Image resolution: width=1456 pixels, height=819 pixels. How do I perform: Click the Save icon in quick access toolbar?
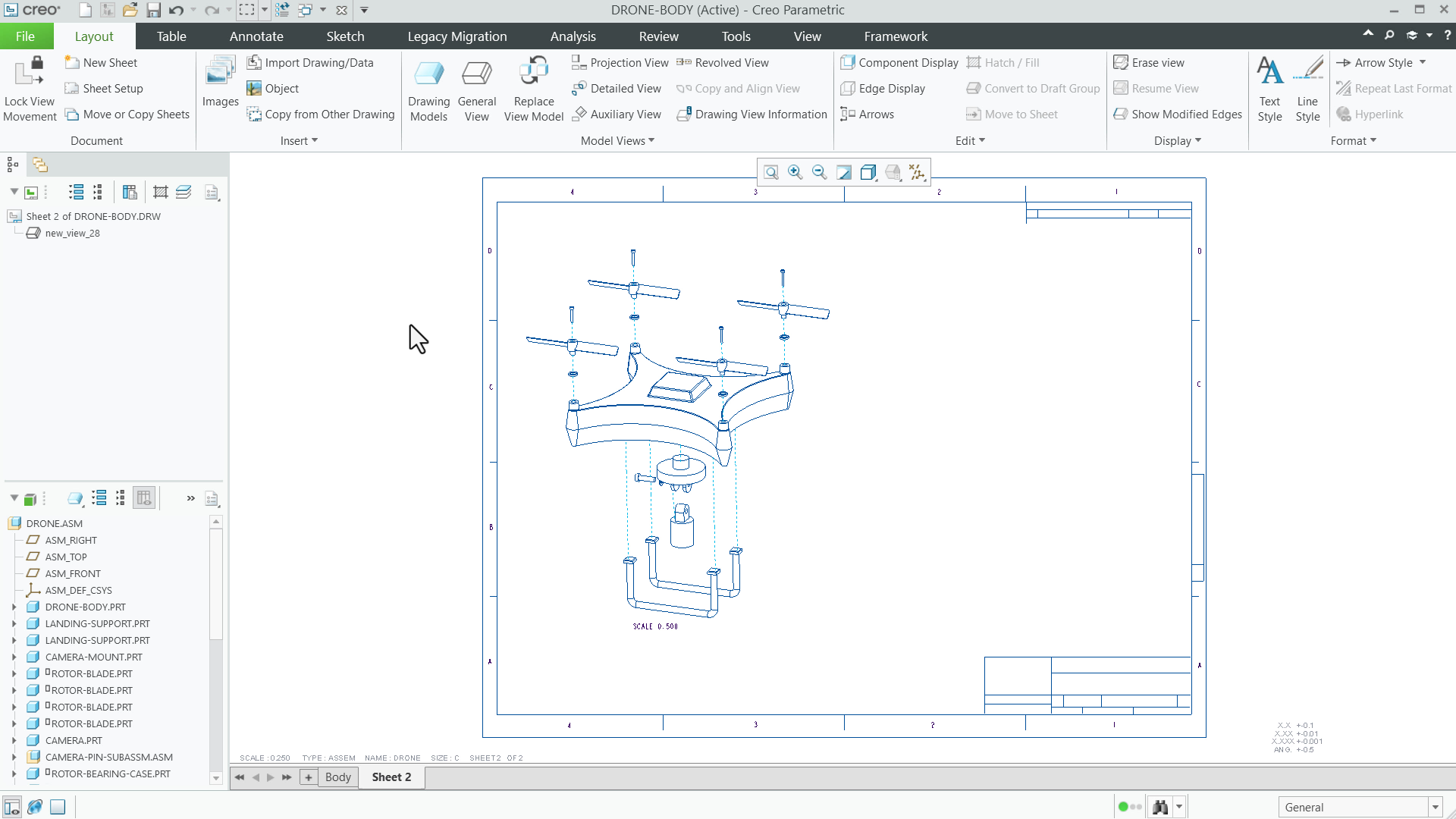tap(153, 10)
